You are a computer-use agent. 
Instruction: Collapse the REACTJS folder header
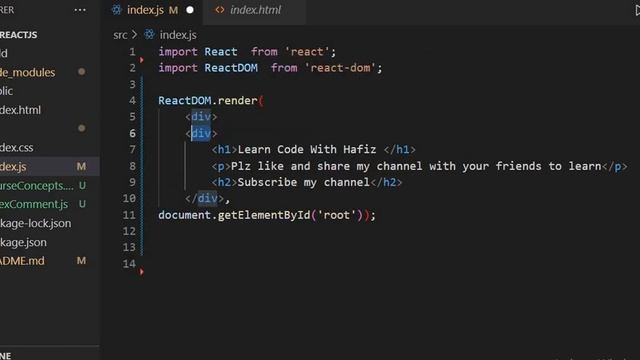[18, 35]
